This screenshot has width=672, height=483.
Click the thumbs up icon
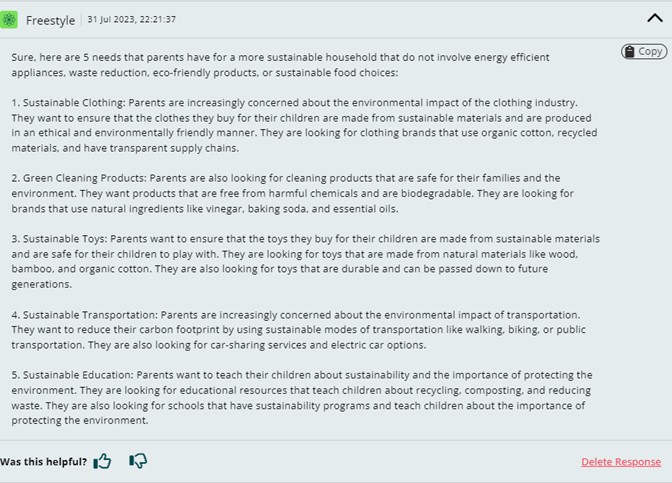pos(102,461)
